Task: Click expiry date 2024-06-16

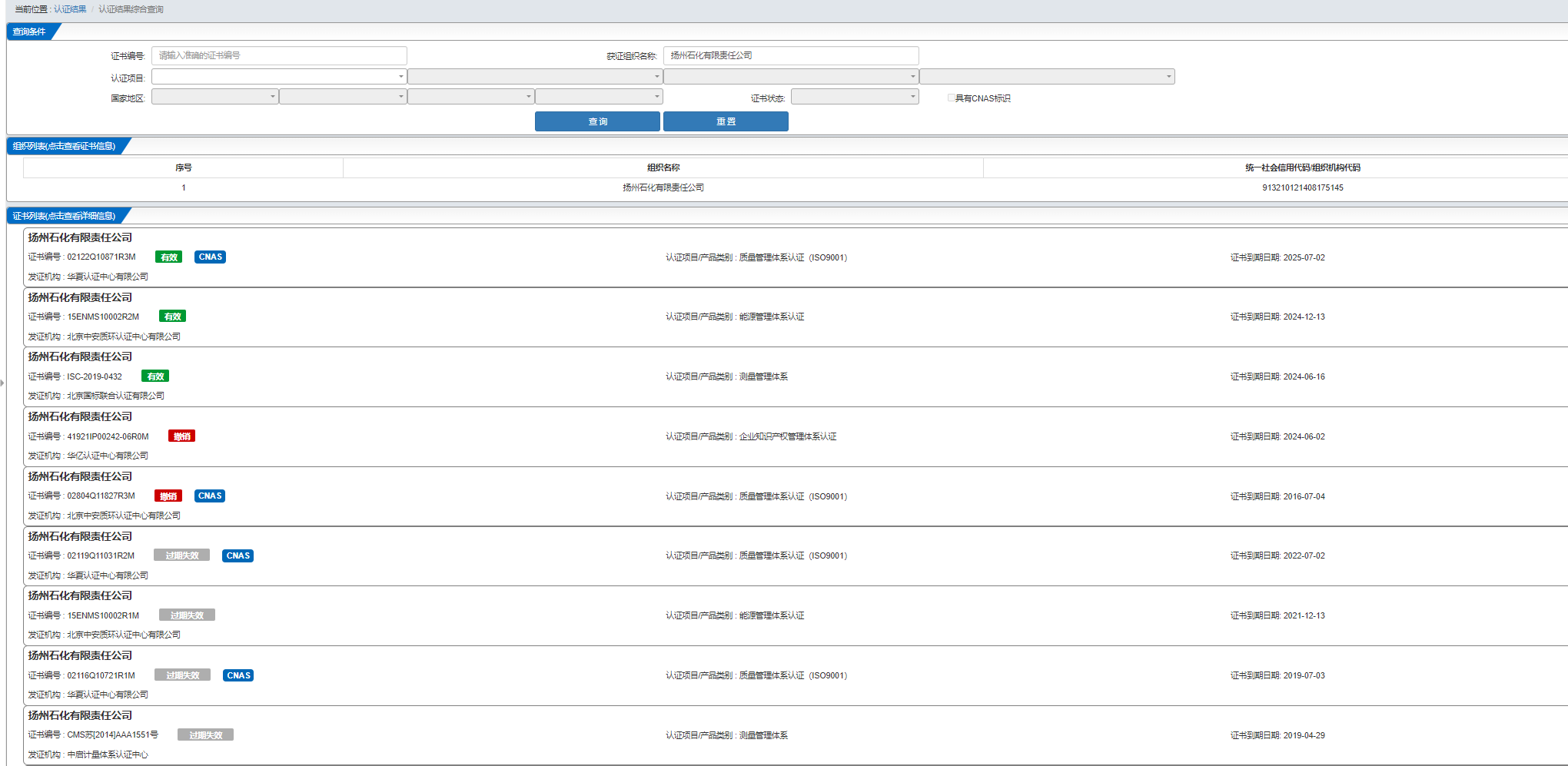Action: click(x=1304, y=376)
